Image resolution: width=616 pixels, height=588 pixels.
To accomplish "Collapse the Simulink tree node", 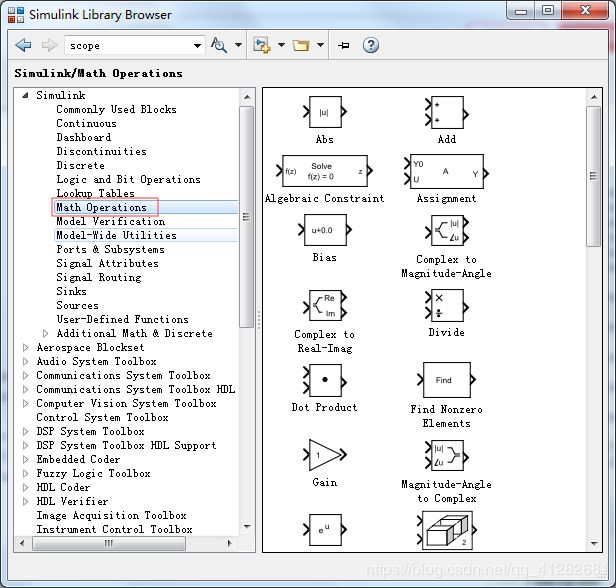I will (x=25, y=95).
